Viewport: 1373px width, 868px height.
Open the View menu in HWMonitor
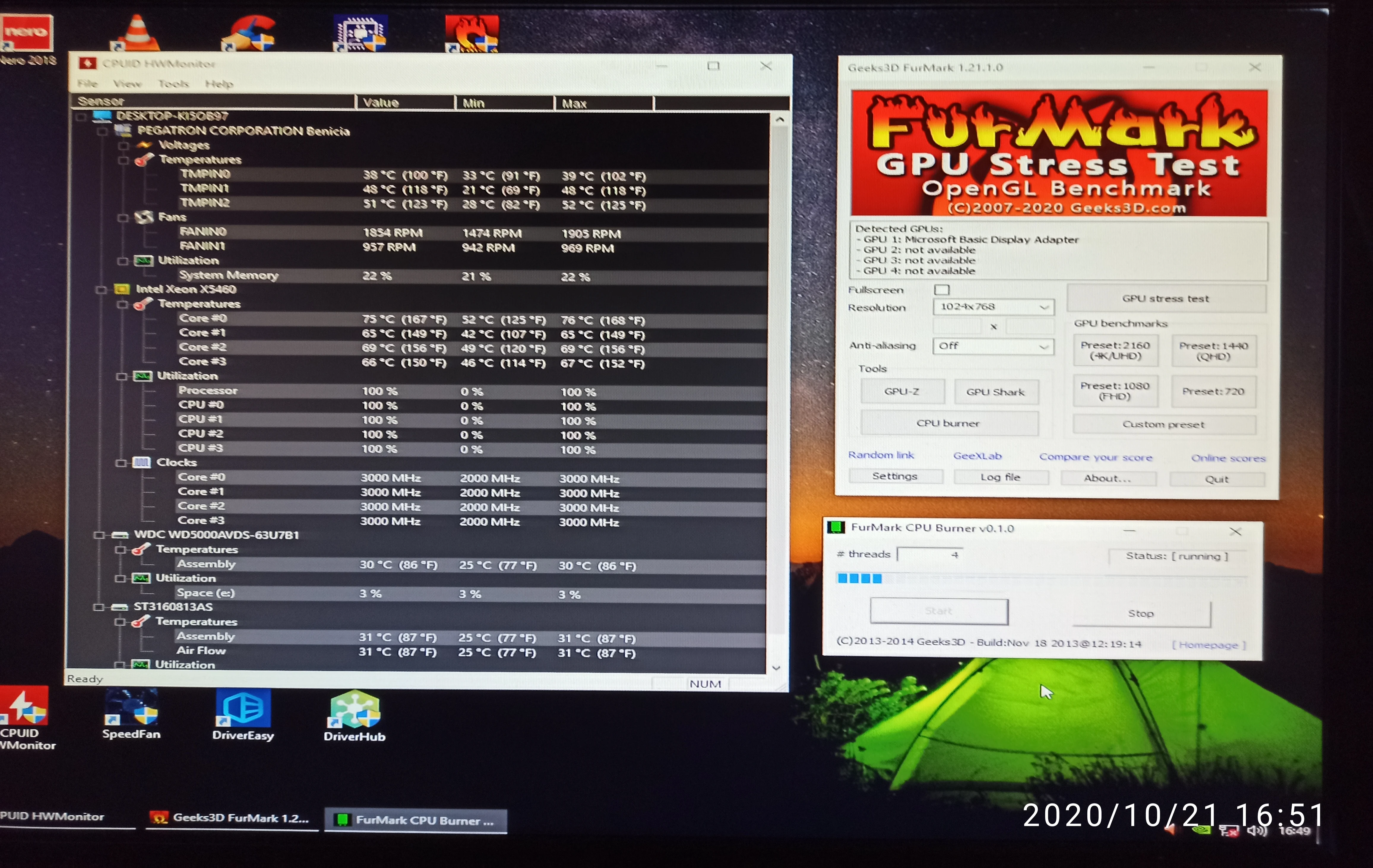click(127, 84)
